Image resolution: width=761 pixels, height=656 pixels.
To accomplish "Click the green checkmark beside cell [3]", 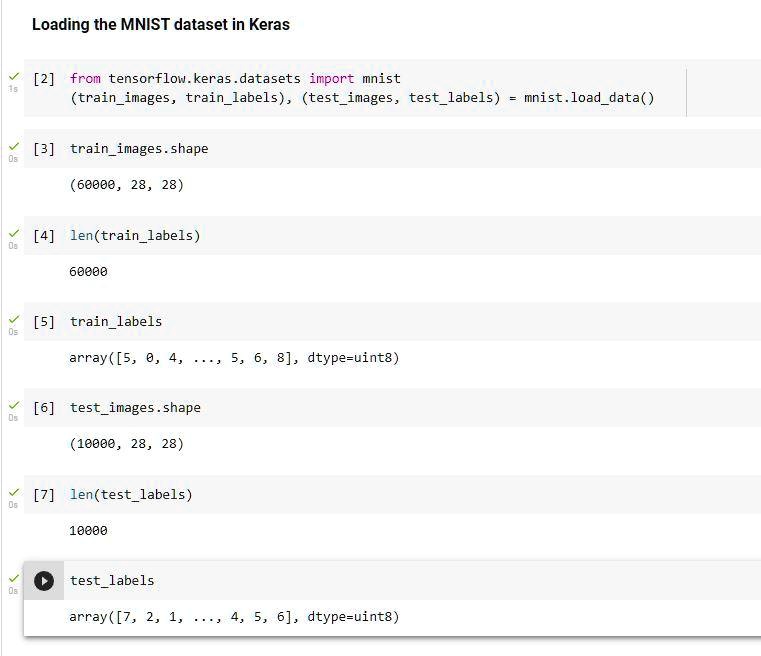I will tap(14, 146).
